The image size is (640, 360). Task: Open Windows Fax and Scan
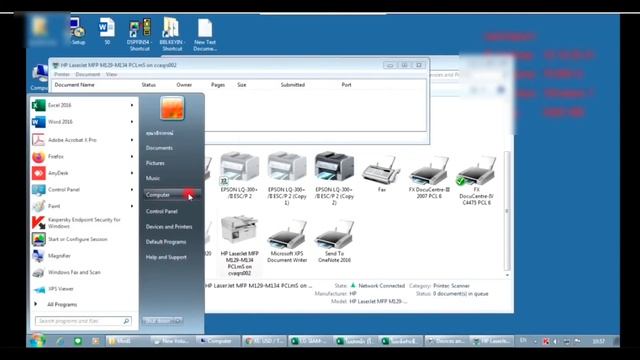pyautogui.click(x=74, y=272)
